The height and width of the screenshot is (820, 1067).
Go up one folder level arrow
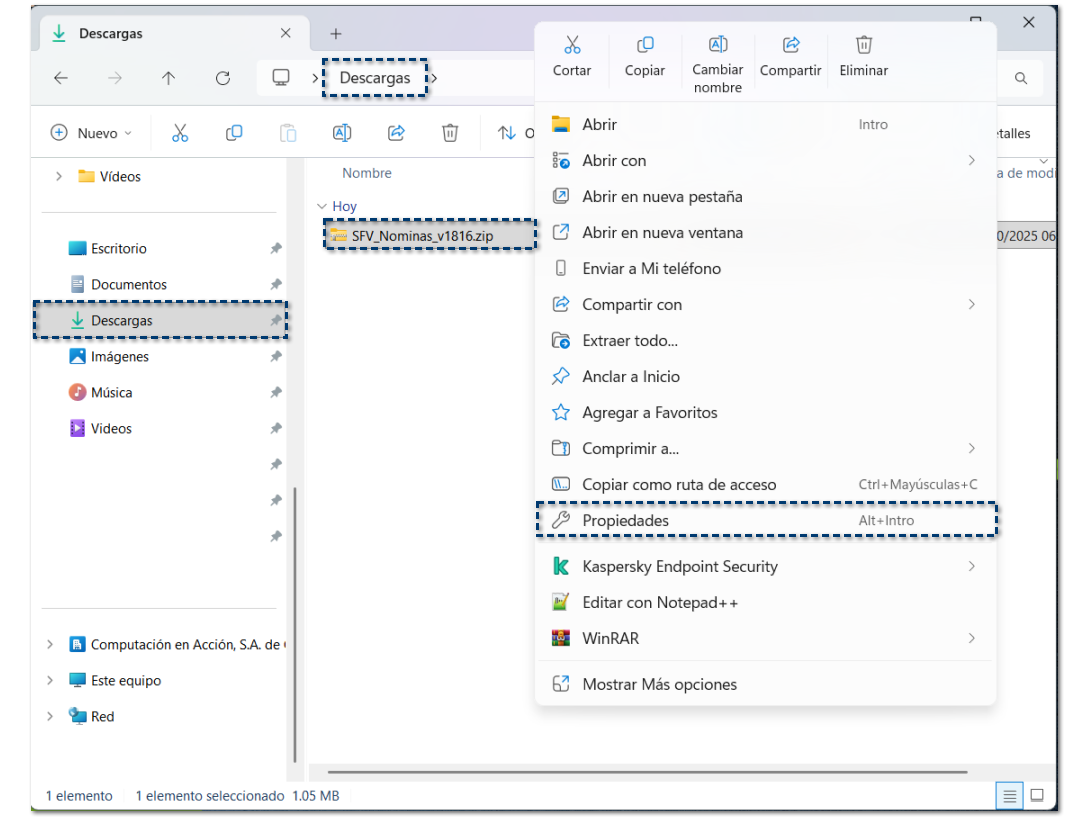pyautogui.click(x=168, y=78)
